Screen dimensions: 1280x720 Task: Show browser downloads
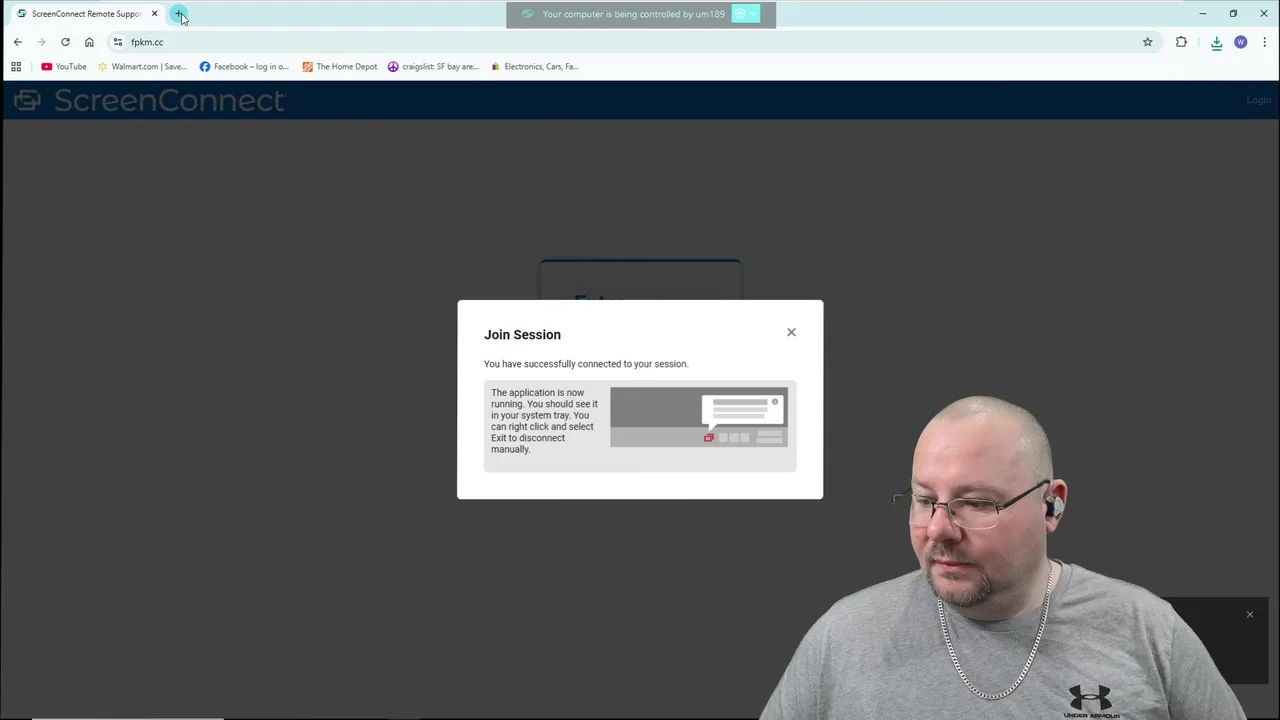click(1216, 42)
